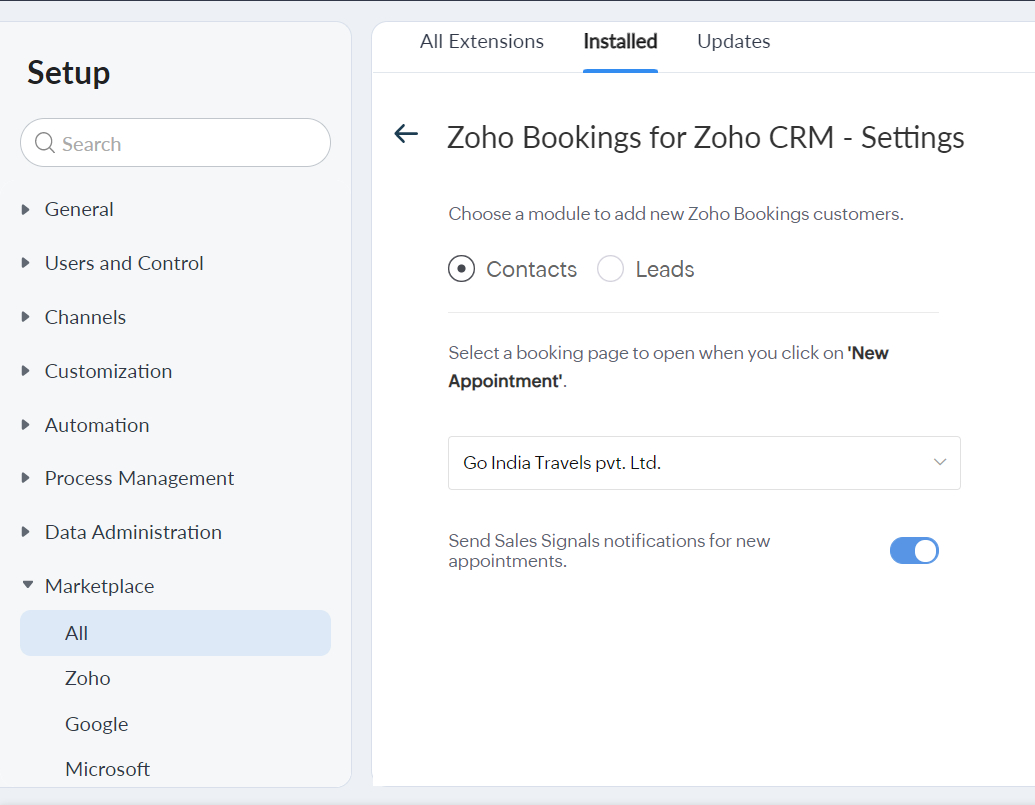
Task: Open the booking page dropdown
Action: point(704,463)
